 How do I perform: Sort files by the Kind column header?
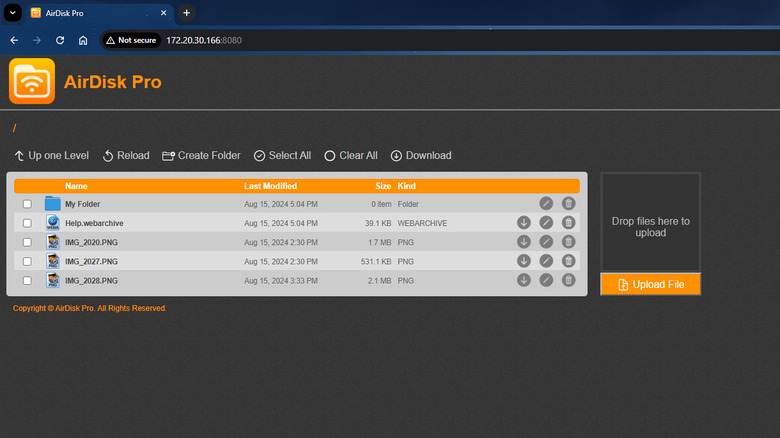pyautogui.click(x=406, y=186)
